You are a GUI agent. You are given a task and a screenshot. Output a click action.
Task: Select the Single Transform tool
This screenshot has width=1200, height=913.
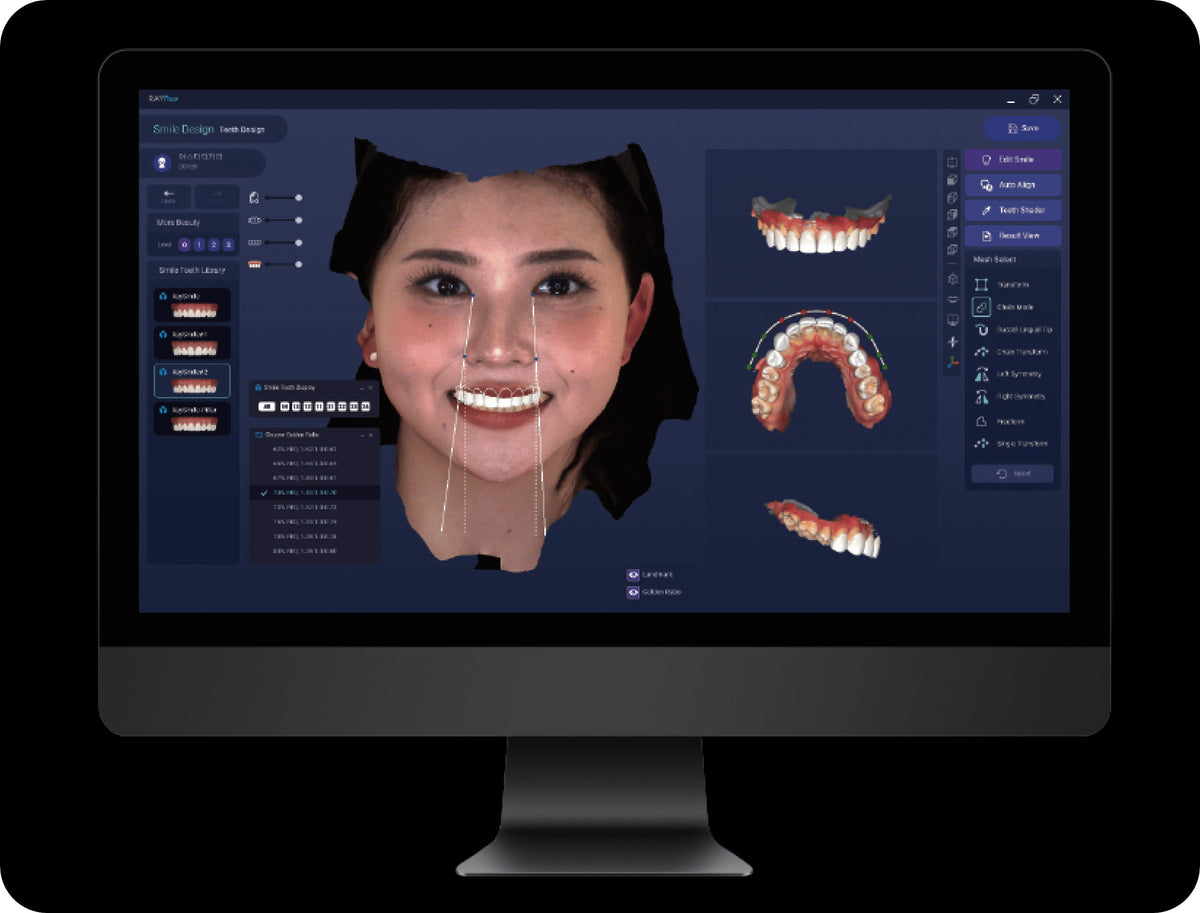(1010, 443)
